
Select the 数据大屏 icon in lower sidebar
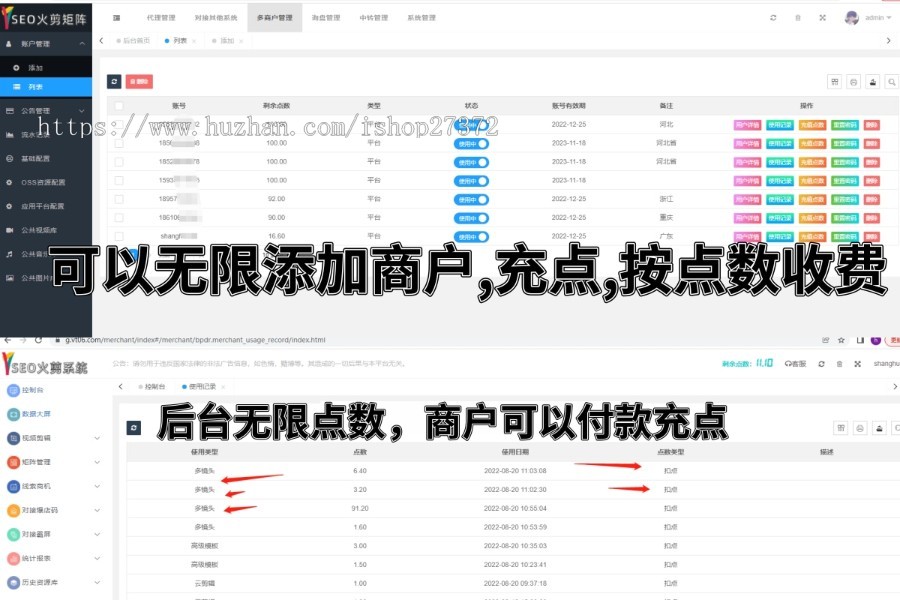coord(13,414)
